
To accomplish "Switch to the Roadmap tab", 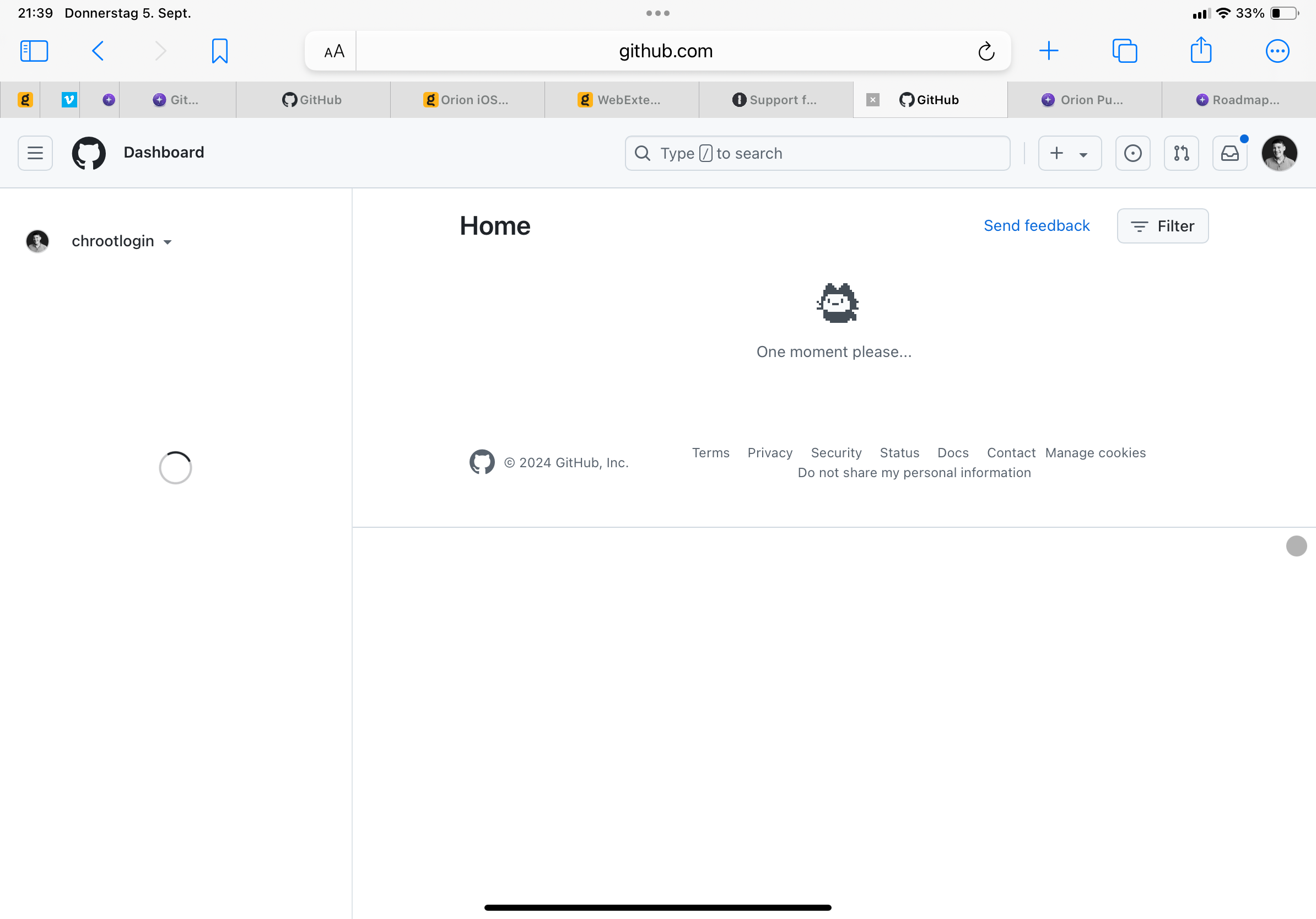I will click(x=1238, y=100).
